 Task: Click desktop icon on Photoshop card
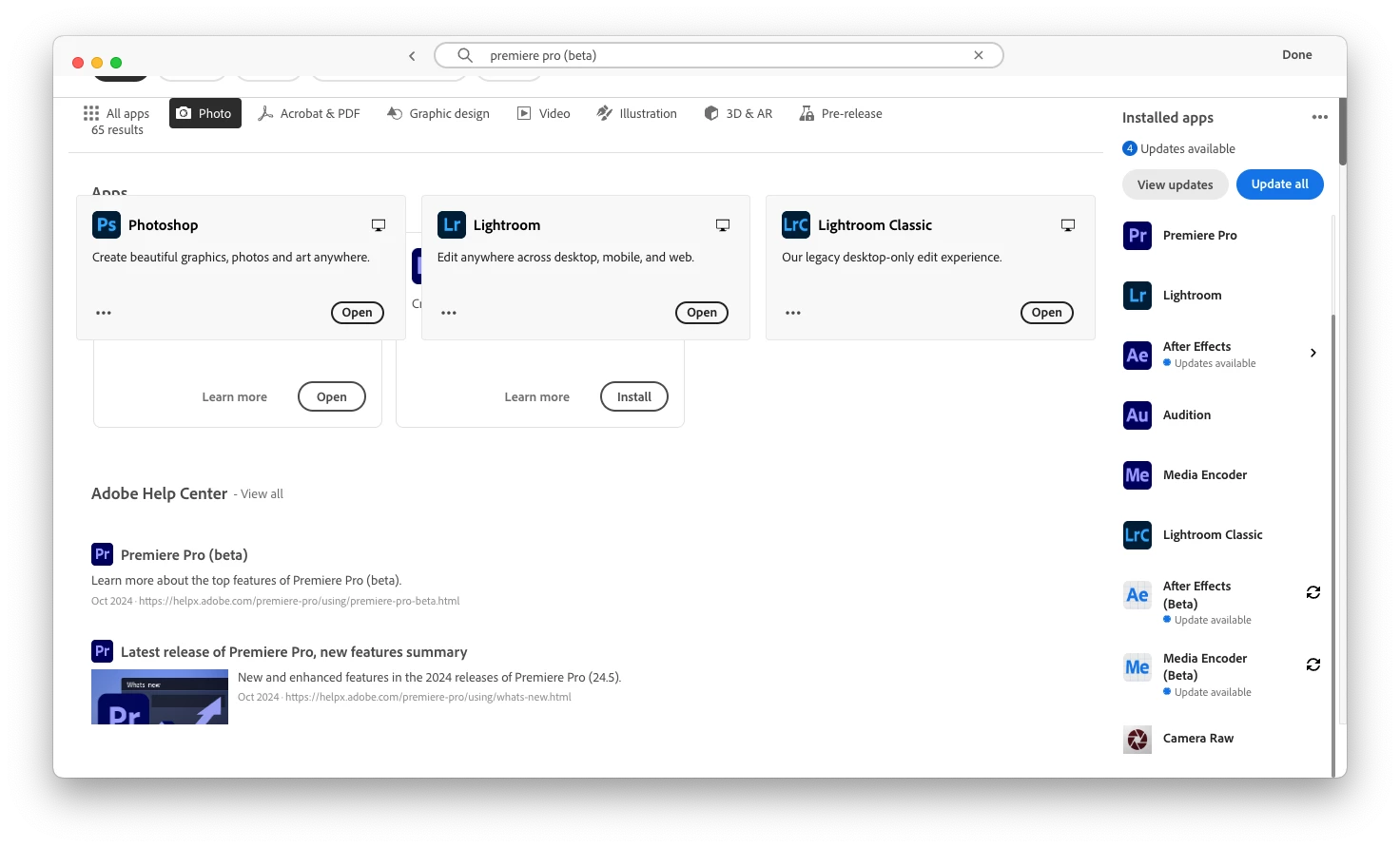379,225
